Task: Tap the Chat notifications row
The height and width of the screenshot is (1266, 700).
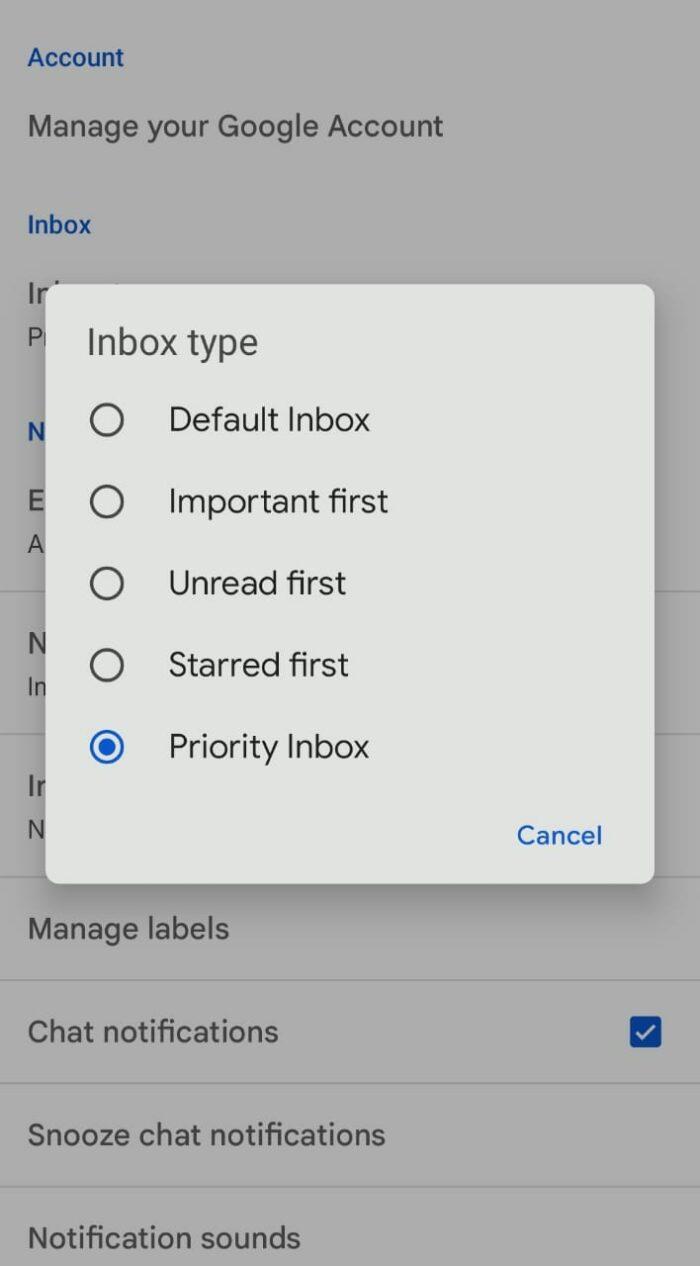Action: [x=153, y=1031]
